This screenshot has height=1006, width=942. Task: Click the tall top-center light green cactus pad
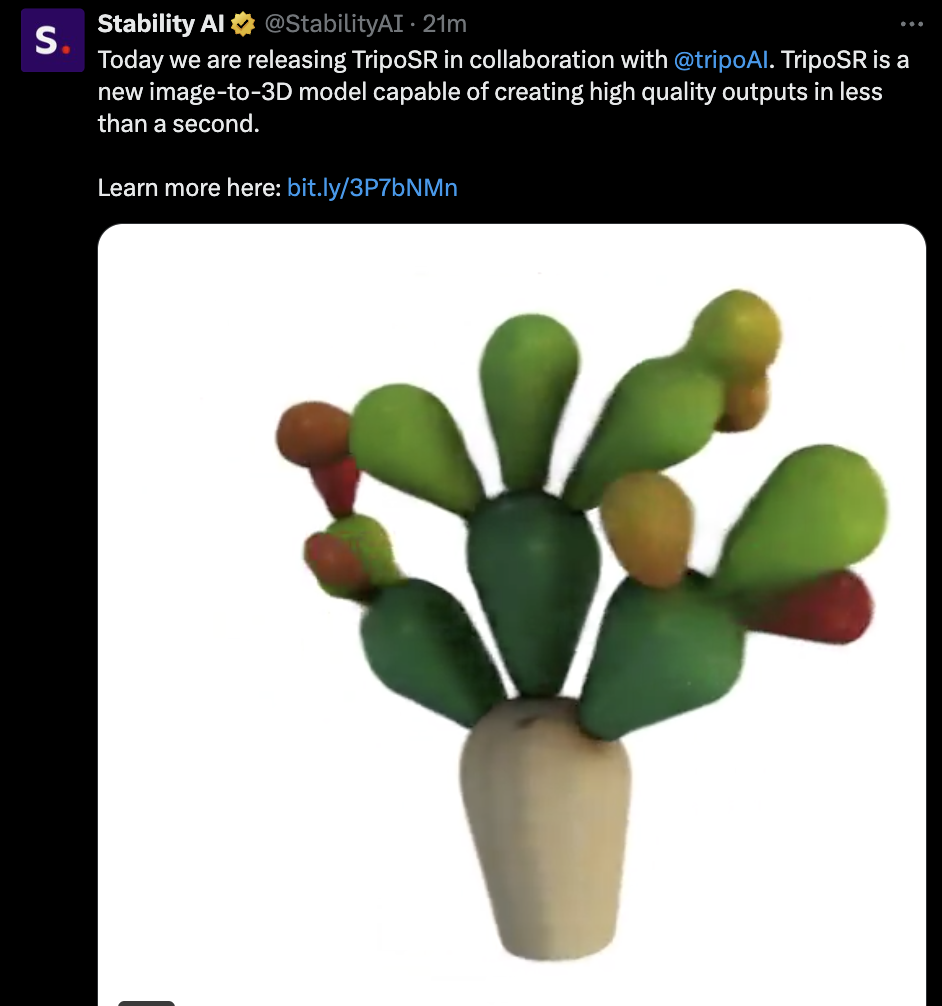[x=529, y=401]
